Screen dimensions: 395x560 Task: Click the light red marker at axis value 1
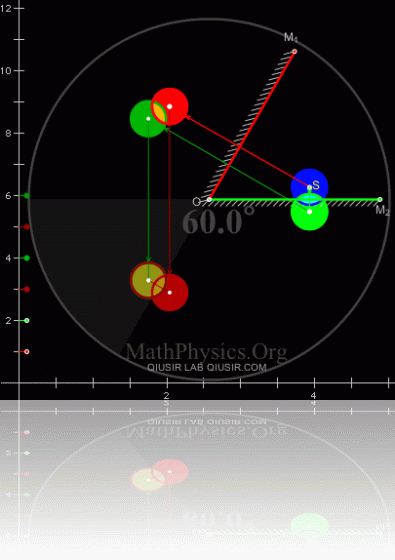[26, 352]
